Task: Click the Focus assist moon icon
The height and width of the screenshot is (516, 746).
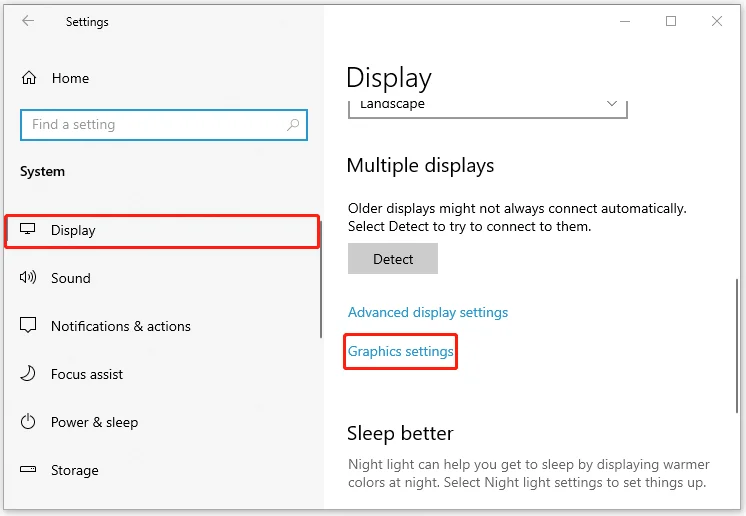Action: click(28, 374)
